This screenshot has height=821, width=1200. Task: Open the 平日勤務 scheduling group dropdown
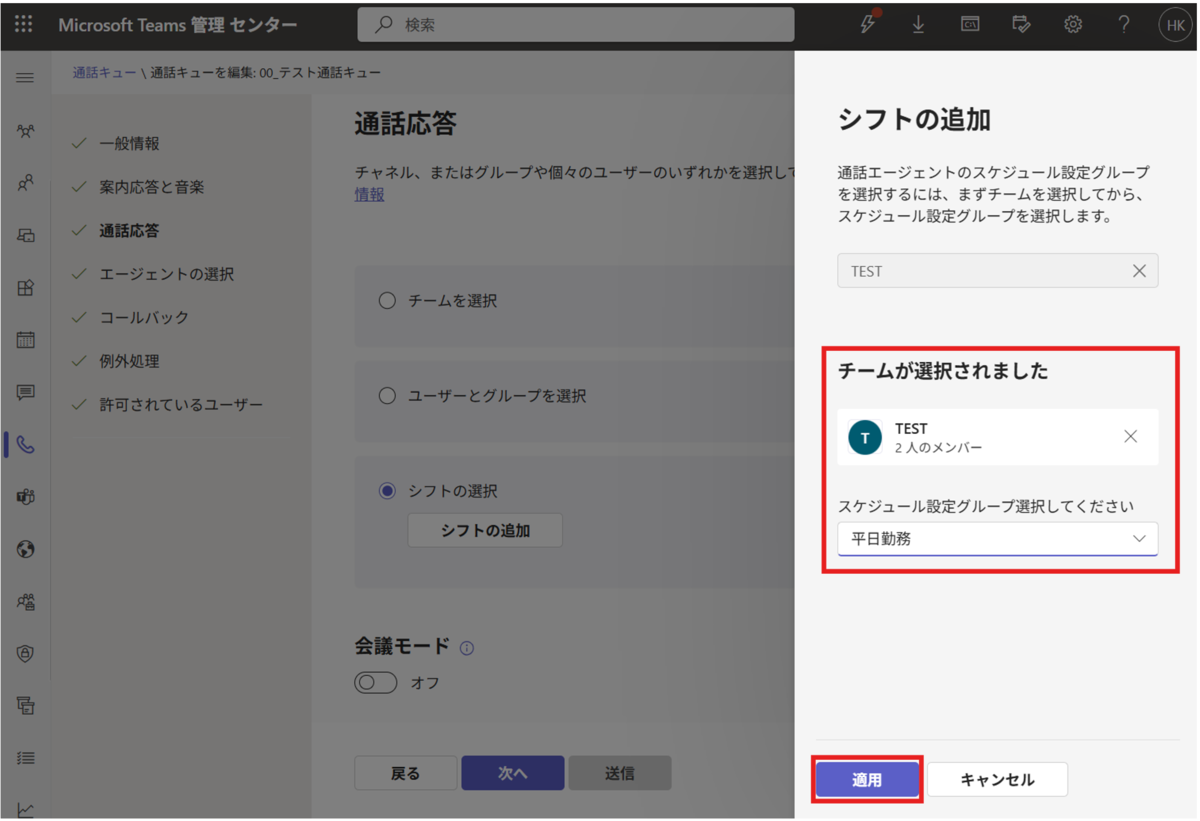tap(998, 539)
